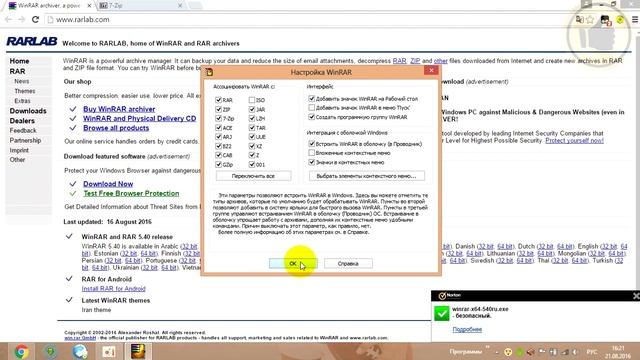Open Downloads in RARLAB sidebar
This screenshot has height=360, width=640.
coord(28,111)
